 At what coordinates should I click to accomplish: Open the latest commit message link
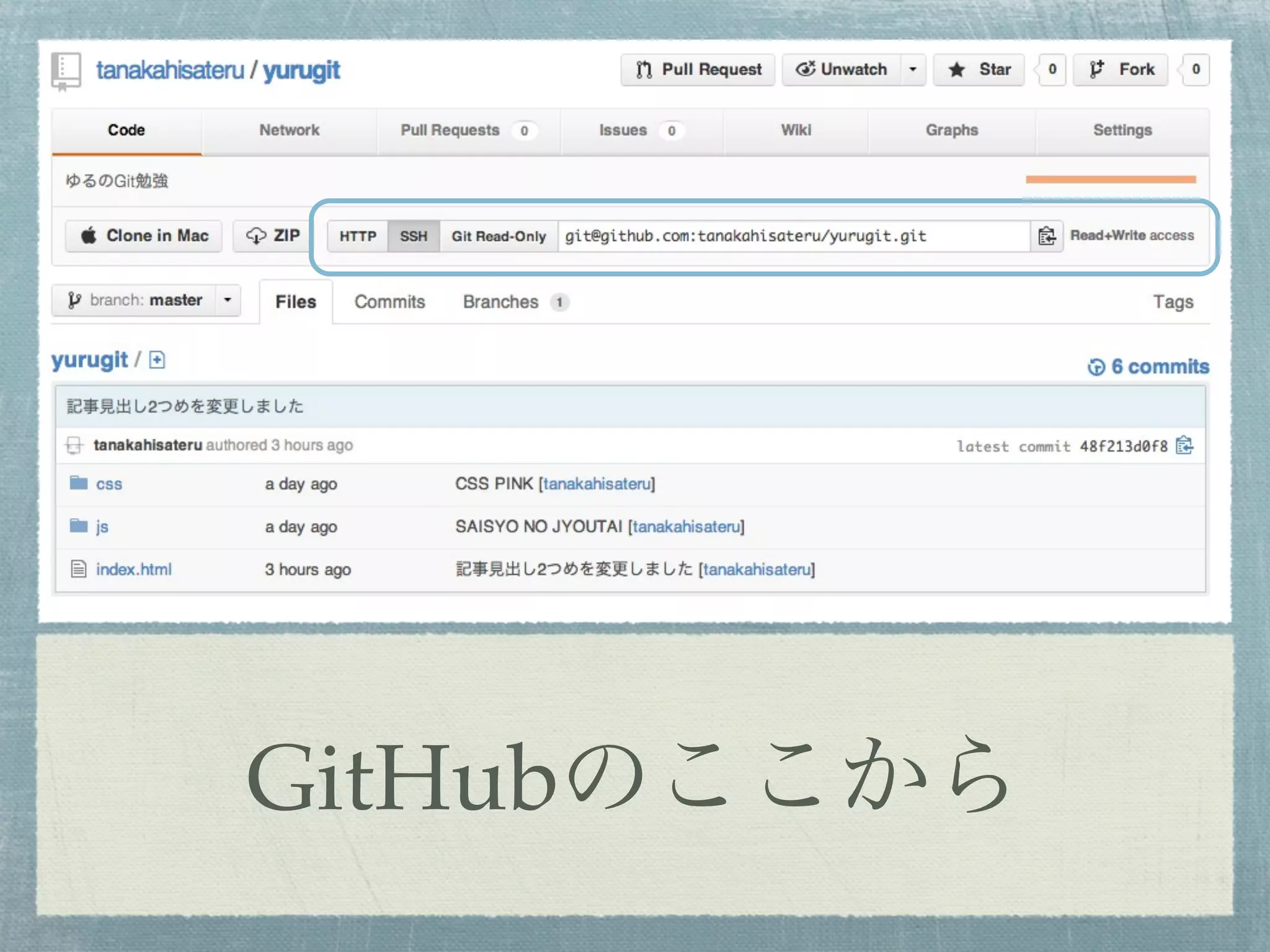(x=185, y=406)
